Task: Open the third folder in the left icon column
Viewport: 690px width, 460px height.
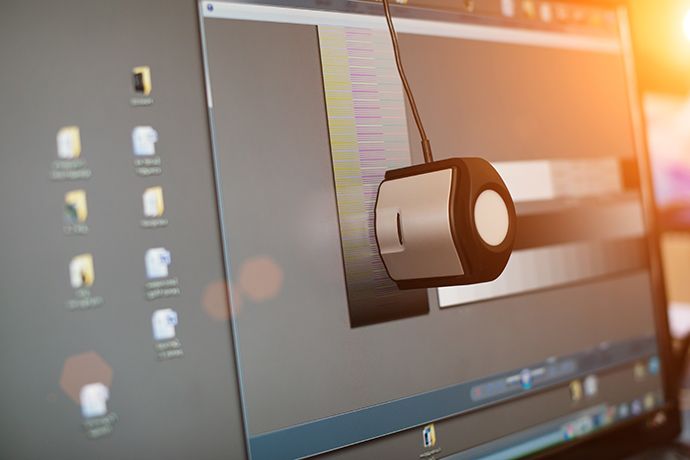Action: click(82, 270)
